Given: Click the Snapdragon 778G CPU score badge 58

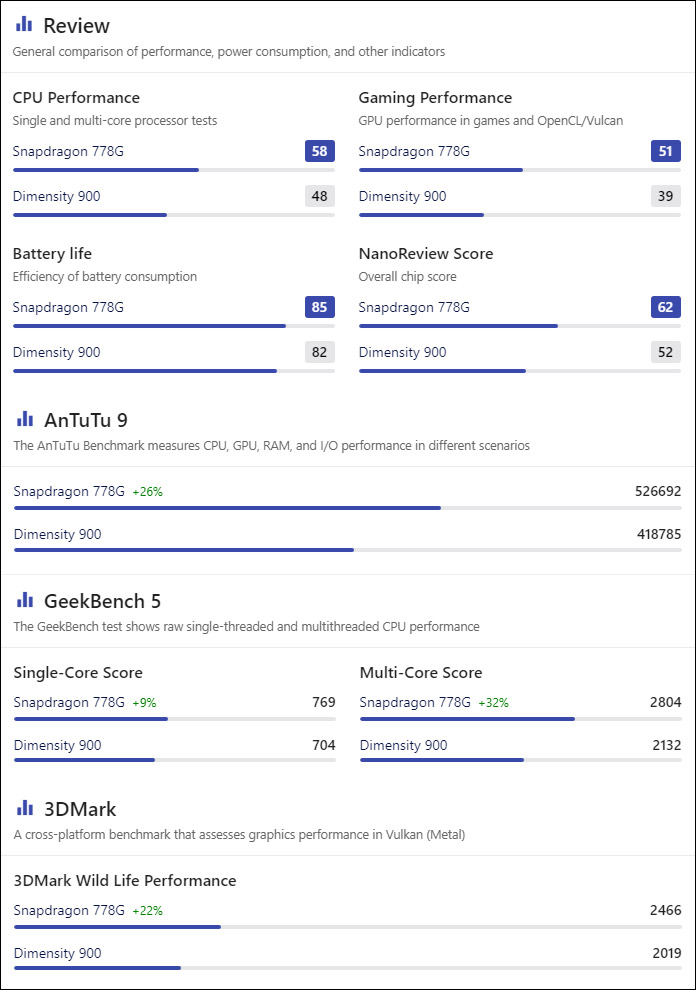Looking at the screenshot, I should coord(320,151).
